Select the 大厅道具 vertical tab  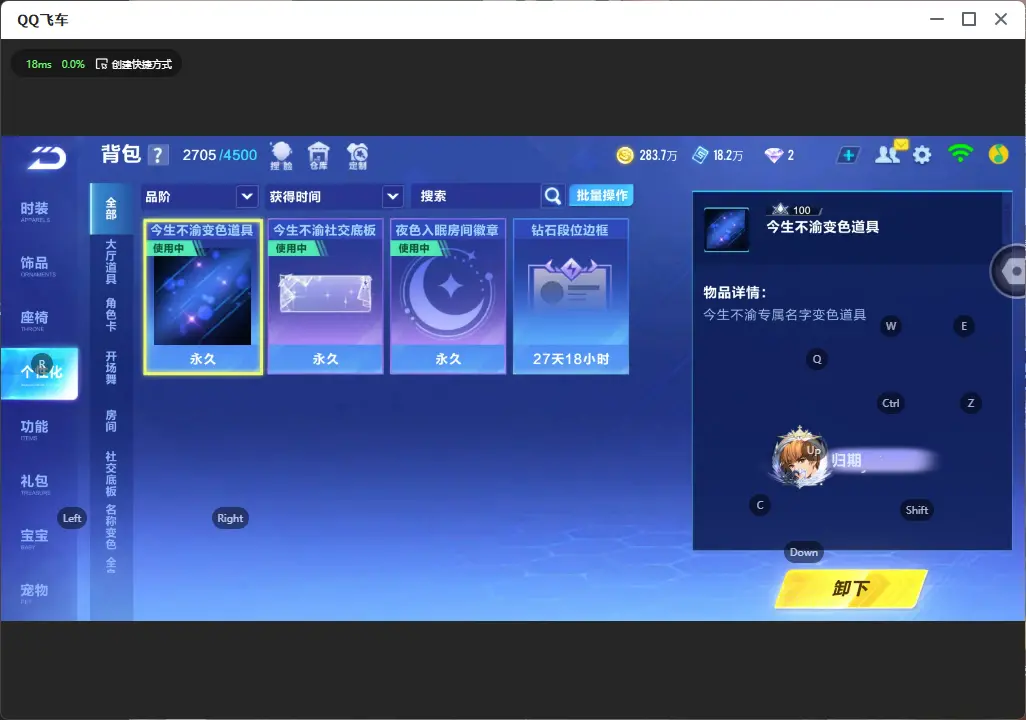111,262
